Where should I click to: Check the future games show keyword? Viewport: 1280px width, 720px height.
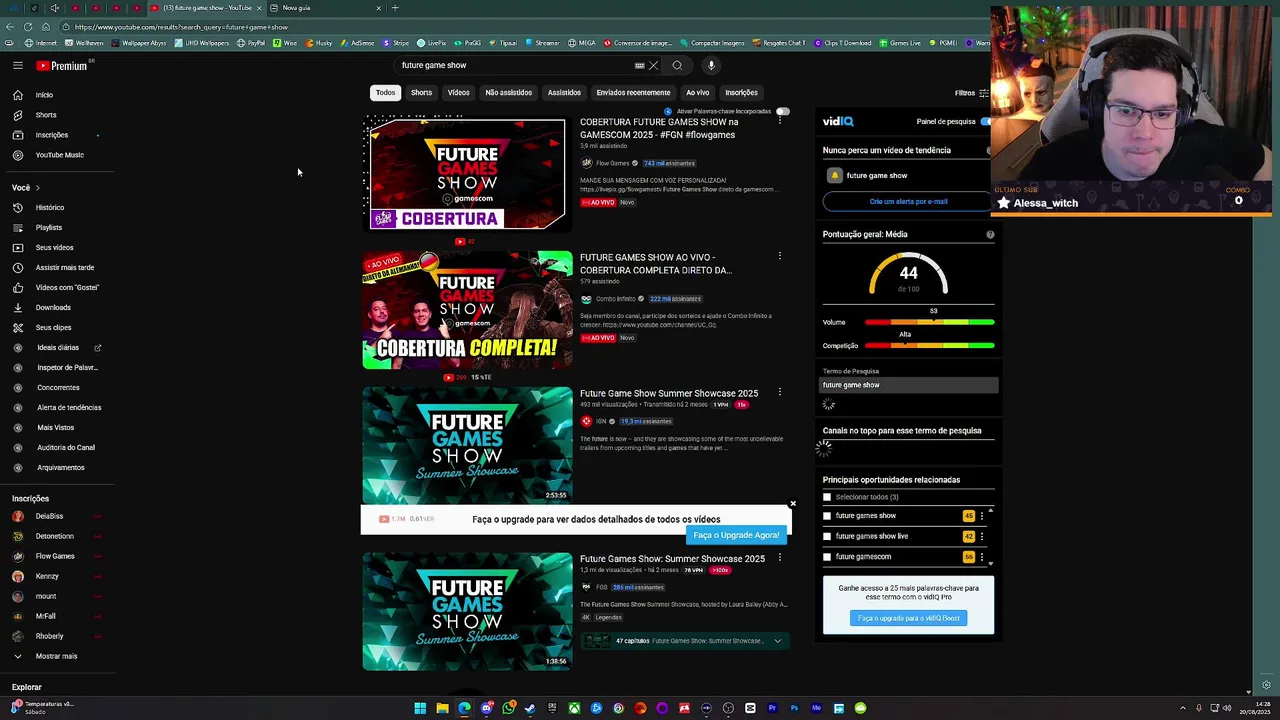827,516
